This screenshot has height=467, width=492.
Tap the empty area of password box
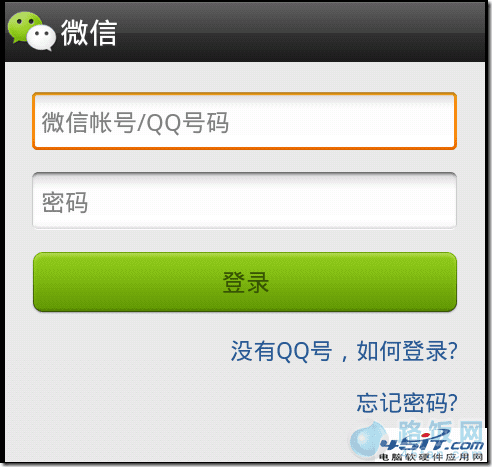click(272, 201)
